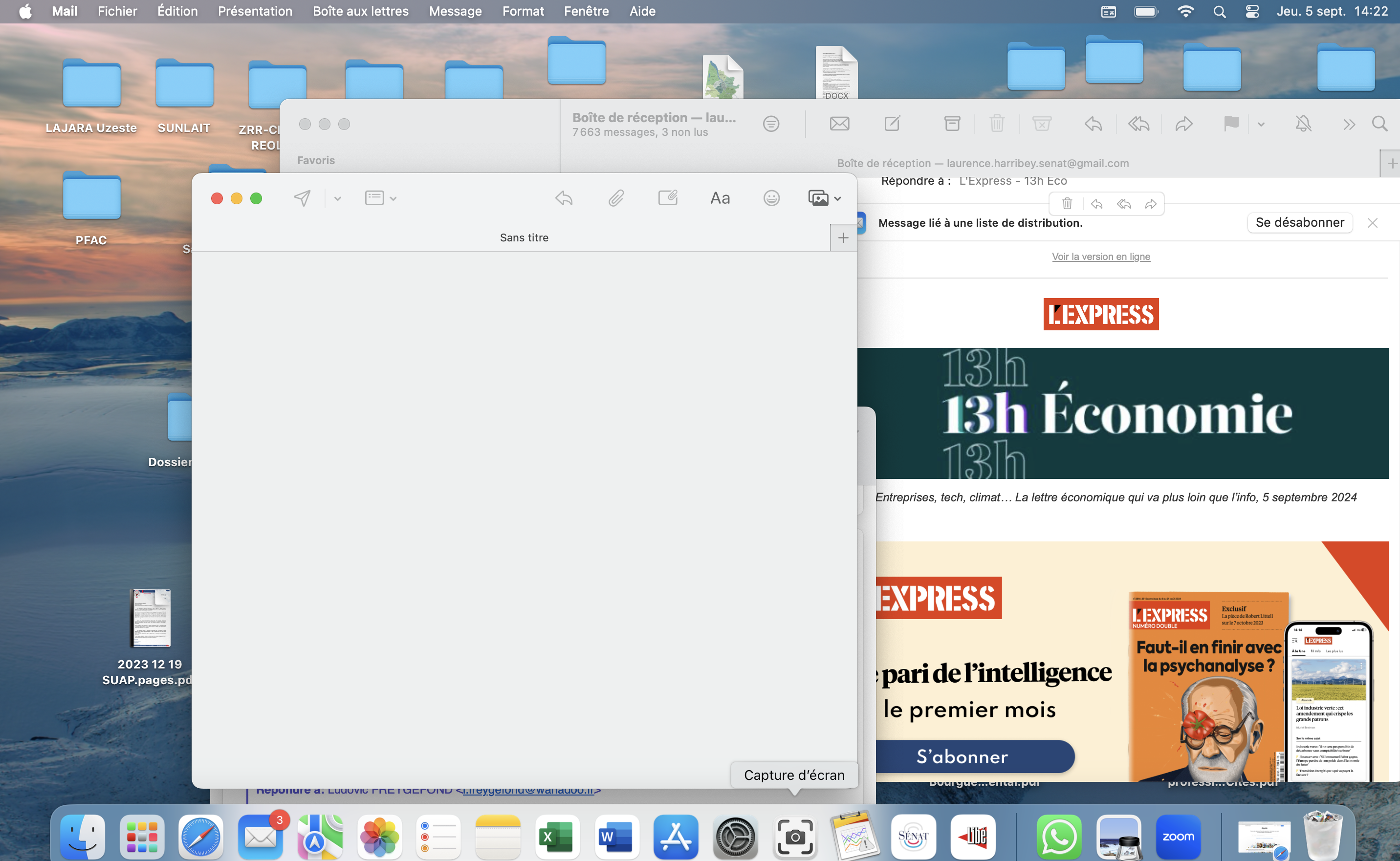Screen dimensions: 1400x861
Task: Attach a file with the paperclip icon
Action: 616,198
